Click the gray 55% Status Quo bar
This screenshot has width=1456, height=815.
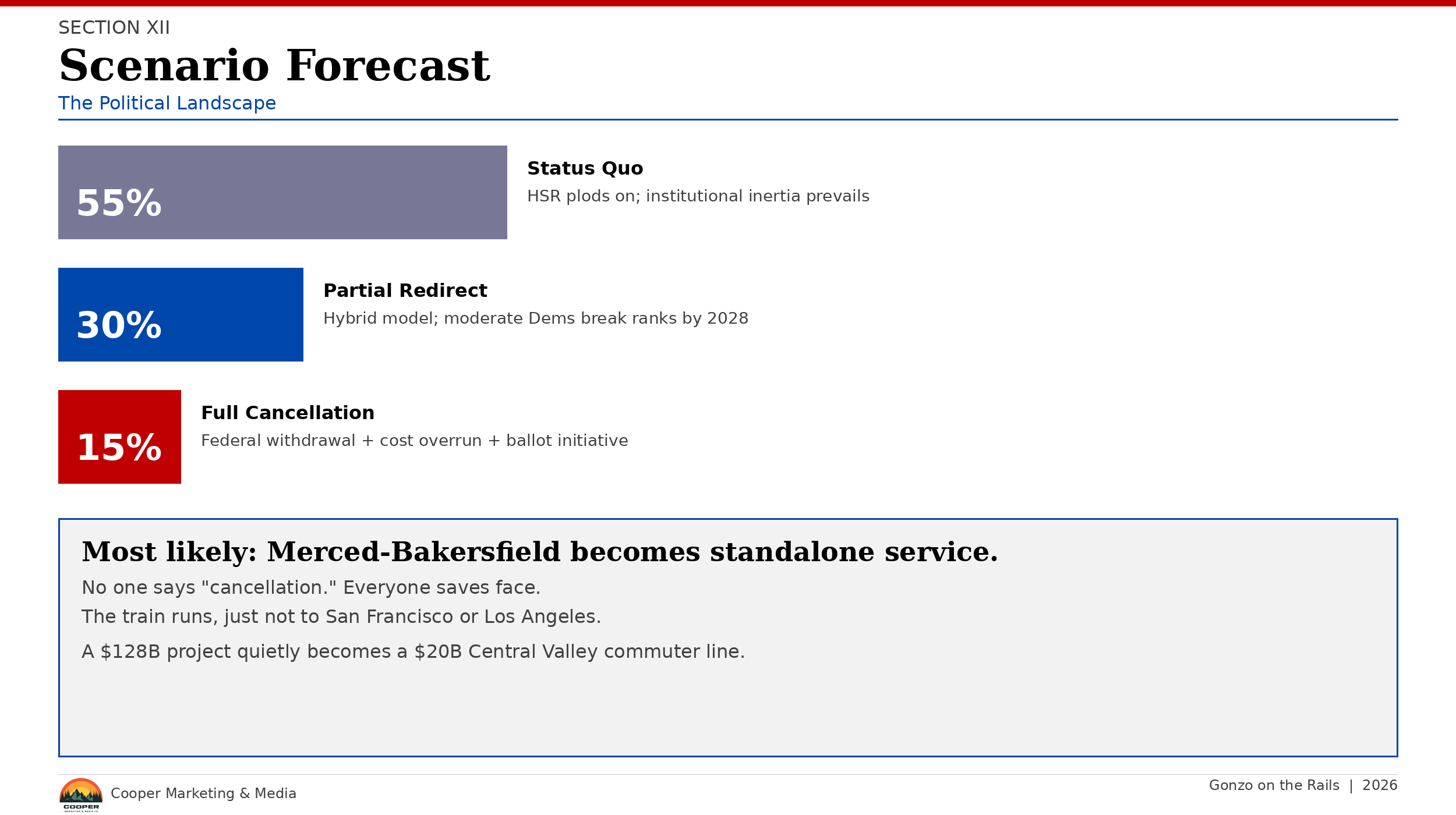[282, 192]
